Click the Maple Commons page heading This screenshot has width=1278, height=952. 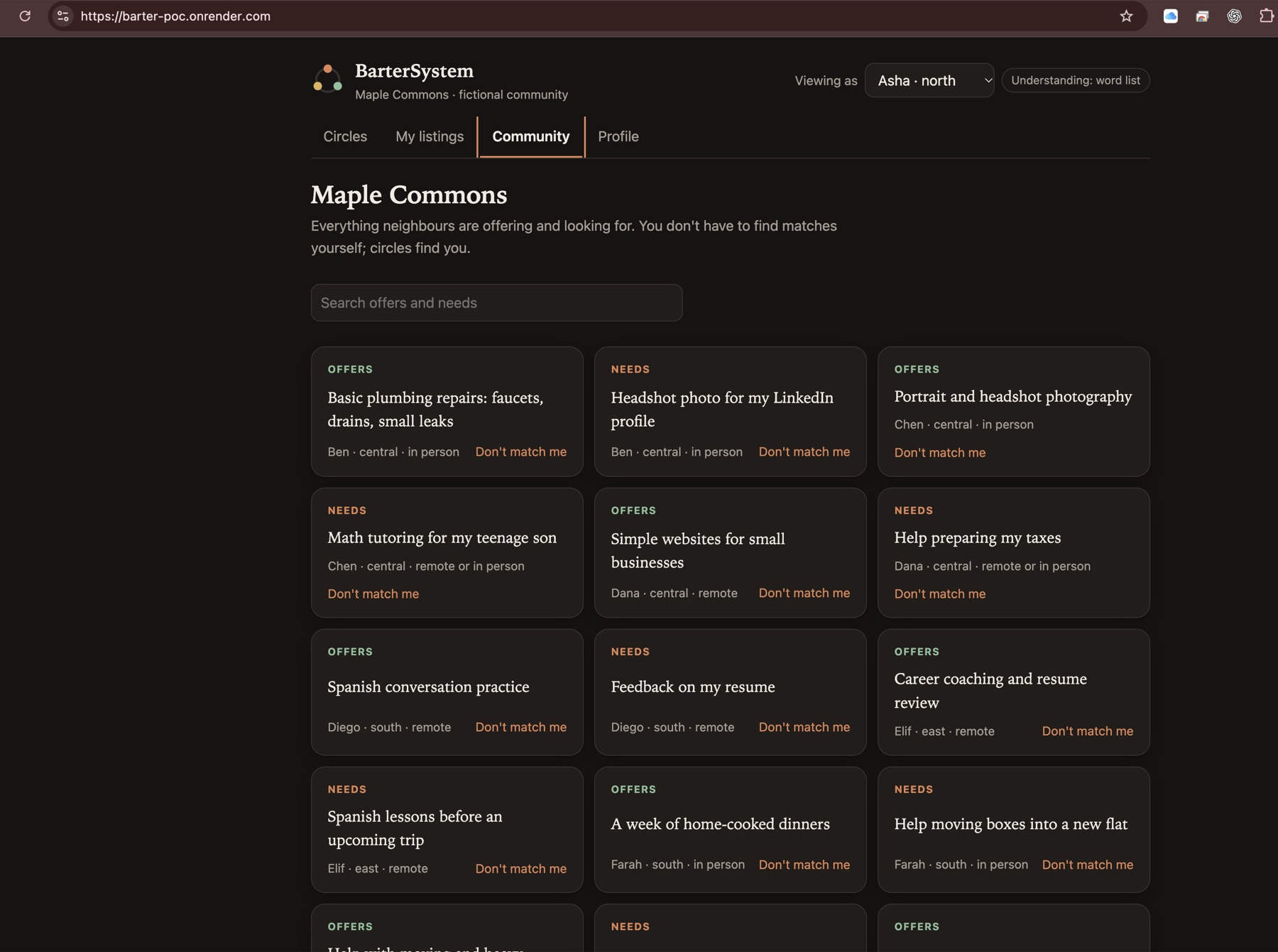coord(409,195)
